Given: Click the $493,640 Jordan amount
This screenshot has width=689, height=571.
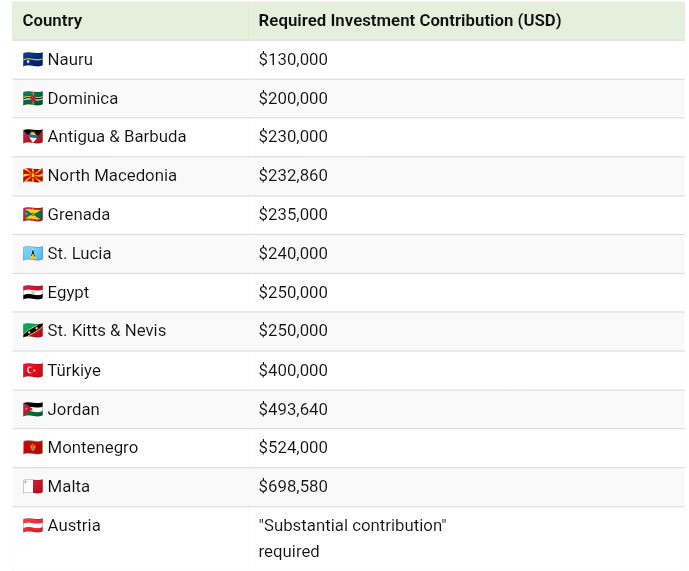Looking at the screenshot, I should (x=293, y=410).
